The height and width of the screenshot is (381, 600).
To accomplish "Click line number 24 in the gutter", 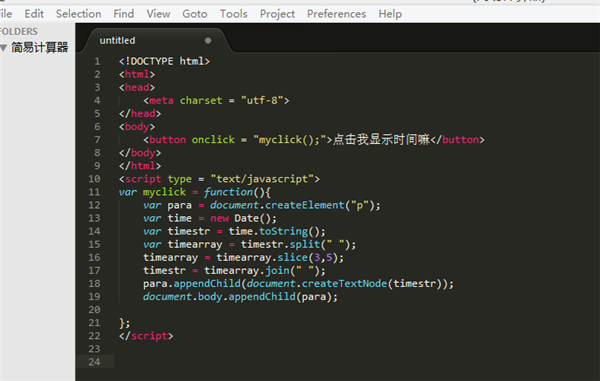I will [x=95, y=362].
